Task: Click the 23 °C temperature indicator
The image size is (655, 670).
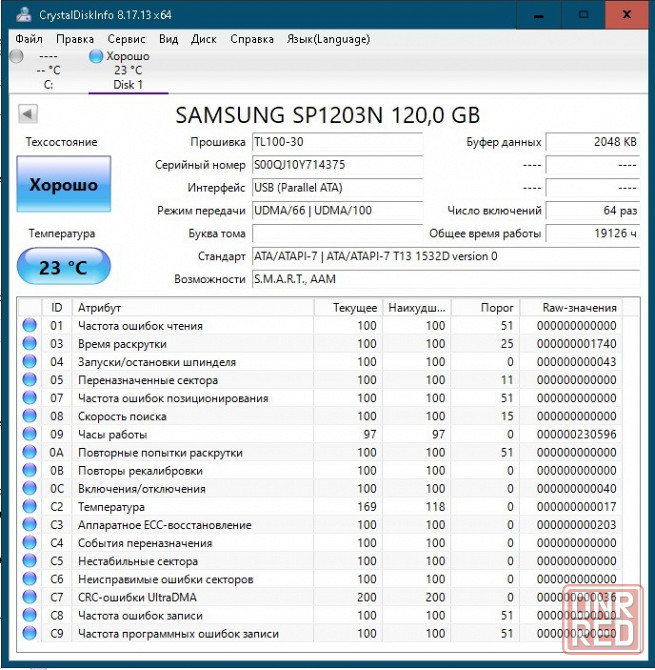Action: 64,266
